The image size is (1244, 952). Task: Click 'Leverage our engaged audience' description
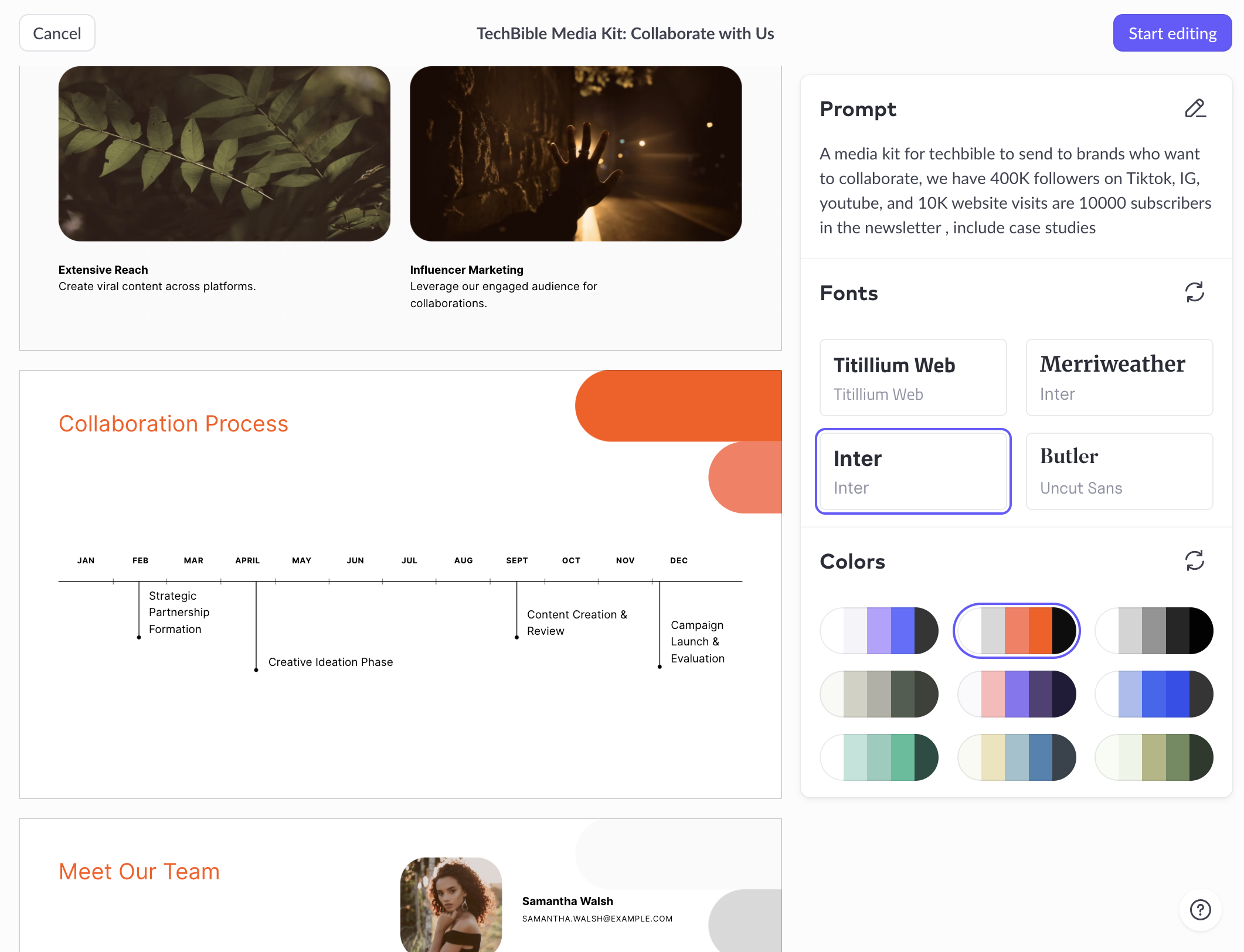point(504,294)
